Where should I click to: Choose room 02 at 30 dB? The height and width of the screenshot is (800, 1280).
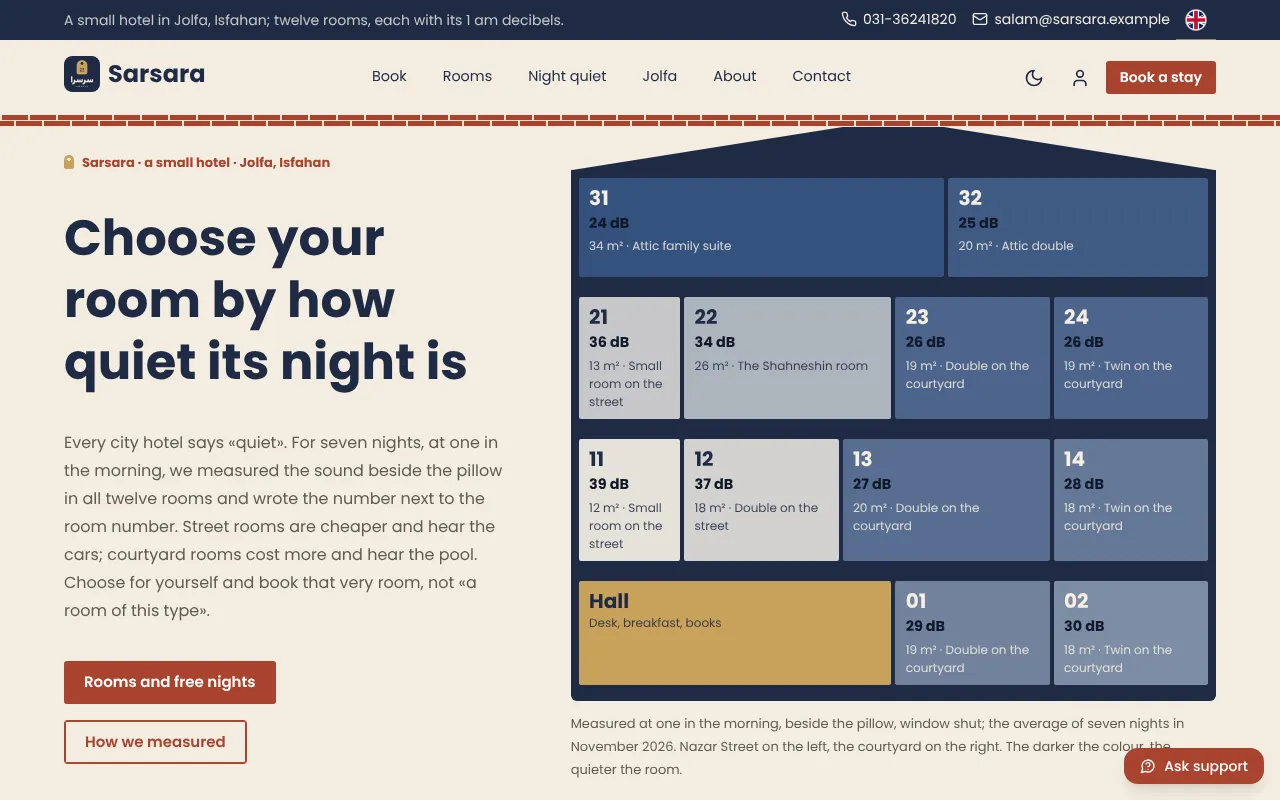click(1131, 633)
